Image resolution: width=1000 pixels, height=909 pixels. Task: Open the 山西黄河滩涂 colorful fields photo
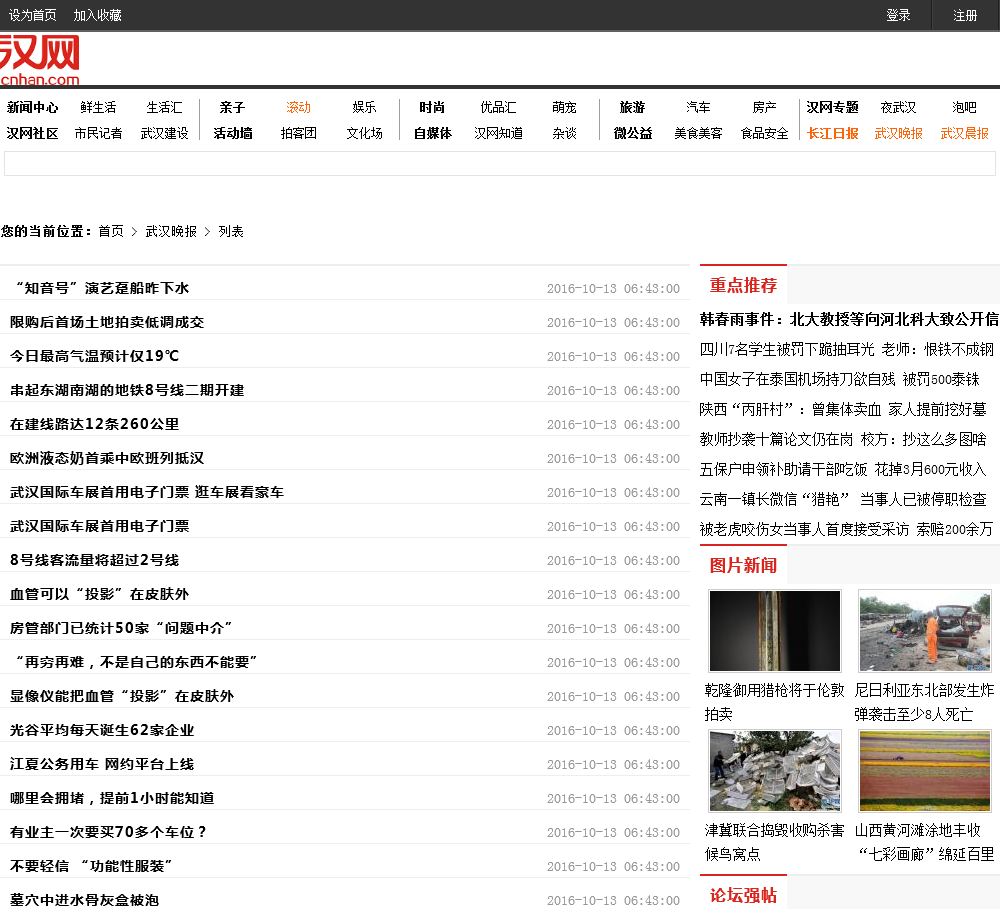925,770
